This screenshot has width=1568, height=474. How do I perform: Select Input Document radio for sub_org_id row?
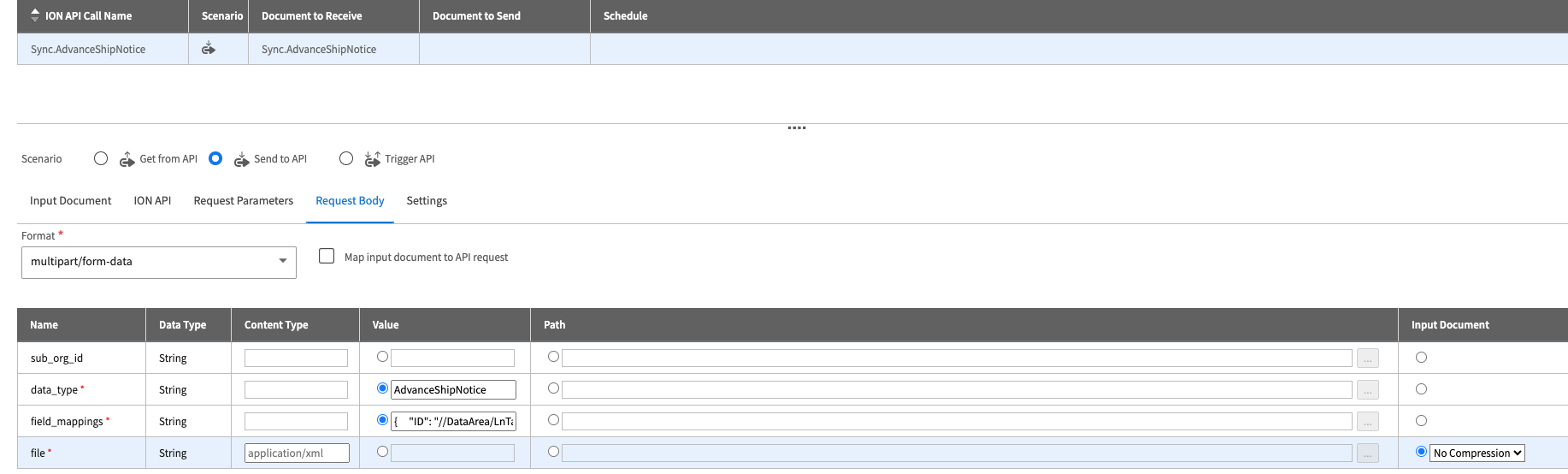click(1421, 358)
